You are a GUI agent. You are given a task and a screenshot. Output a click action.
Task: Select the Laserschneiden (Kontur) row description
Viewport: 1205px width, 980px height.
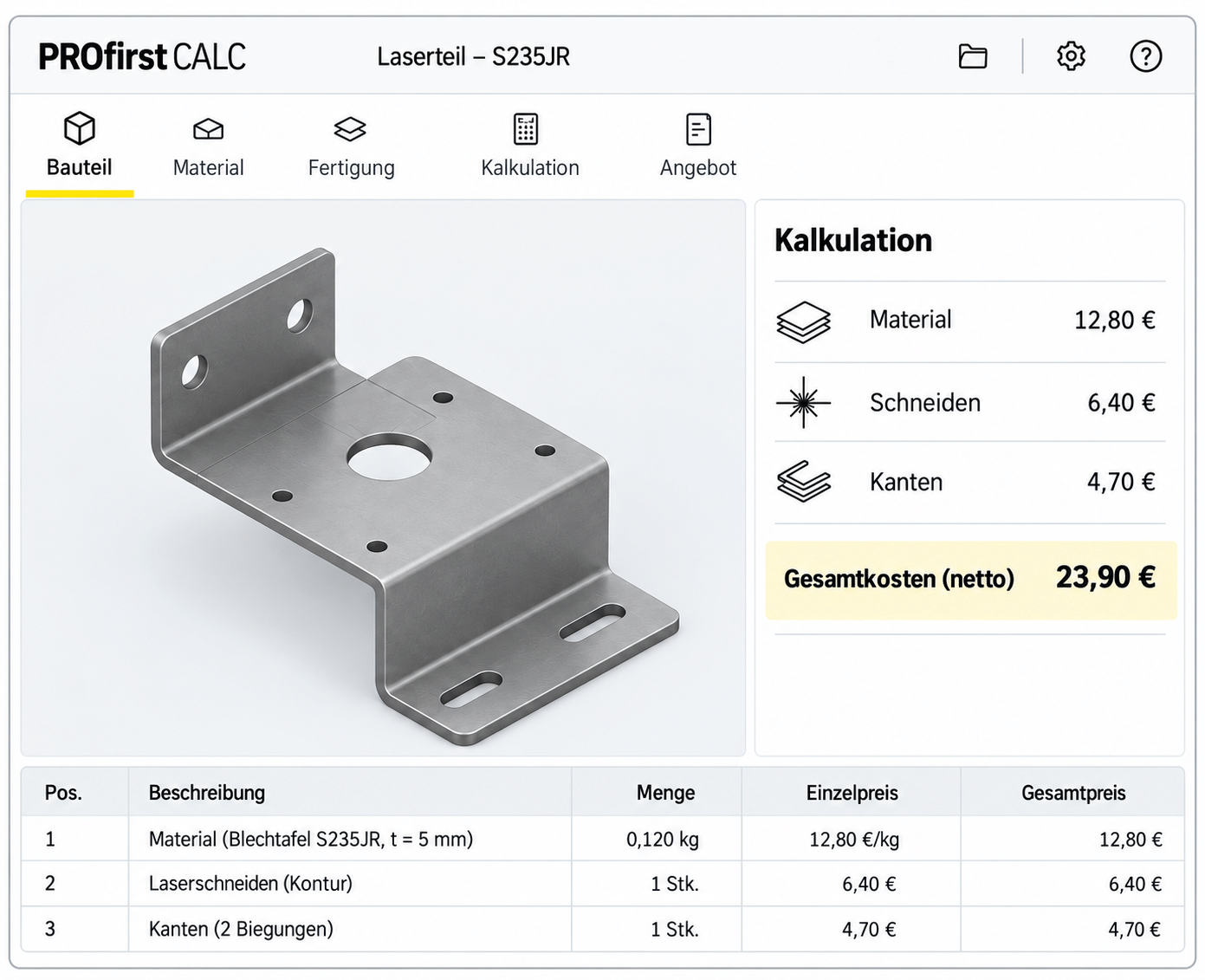(250, 884)
